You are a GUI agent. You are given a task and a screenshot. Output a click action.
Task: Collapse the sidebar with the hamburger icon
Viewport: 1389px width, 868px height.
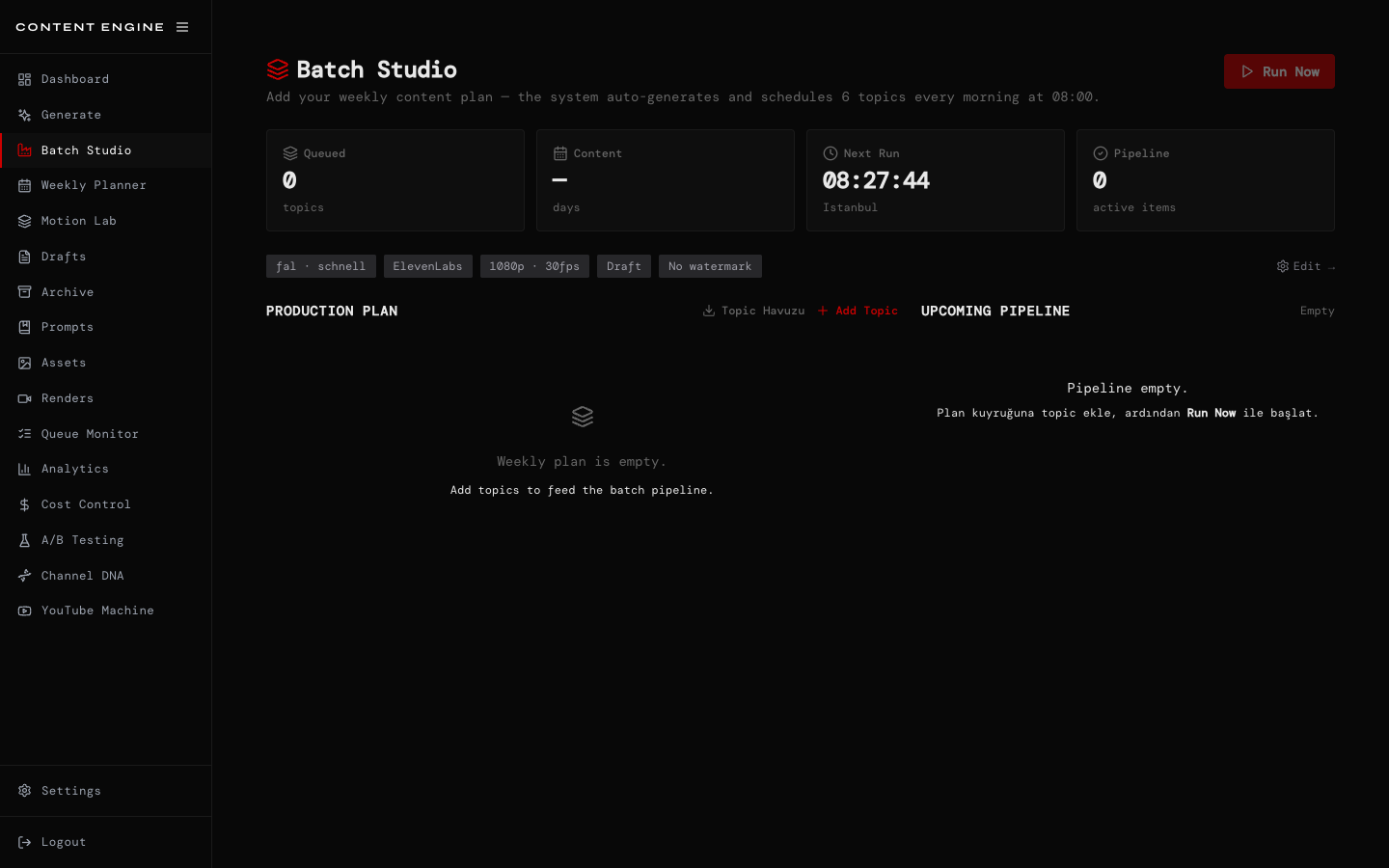pyautogui.click(x=182, y=27)
